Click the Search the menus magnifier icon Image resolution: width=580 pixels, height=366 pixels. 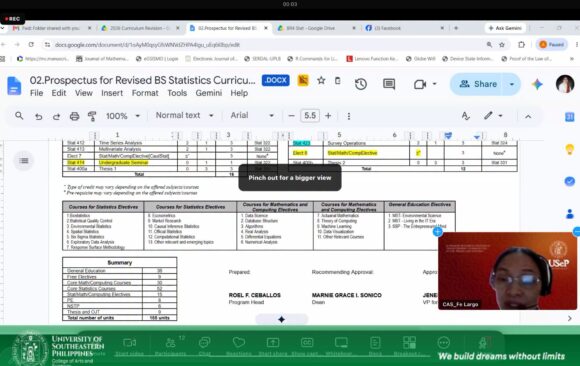pyautogui.click(x=19, y=116)
